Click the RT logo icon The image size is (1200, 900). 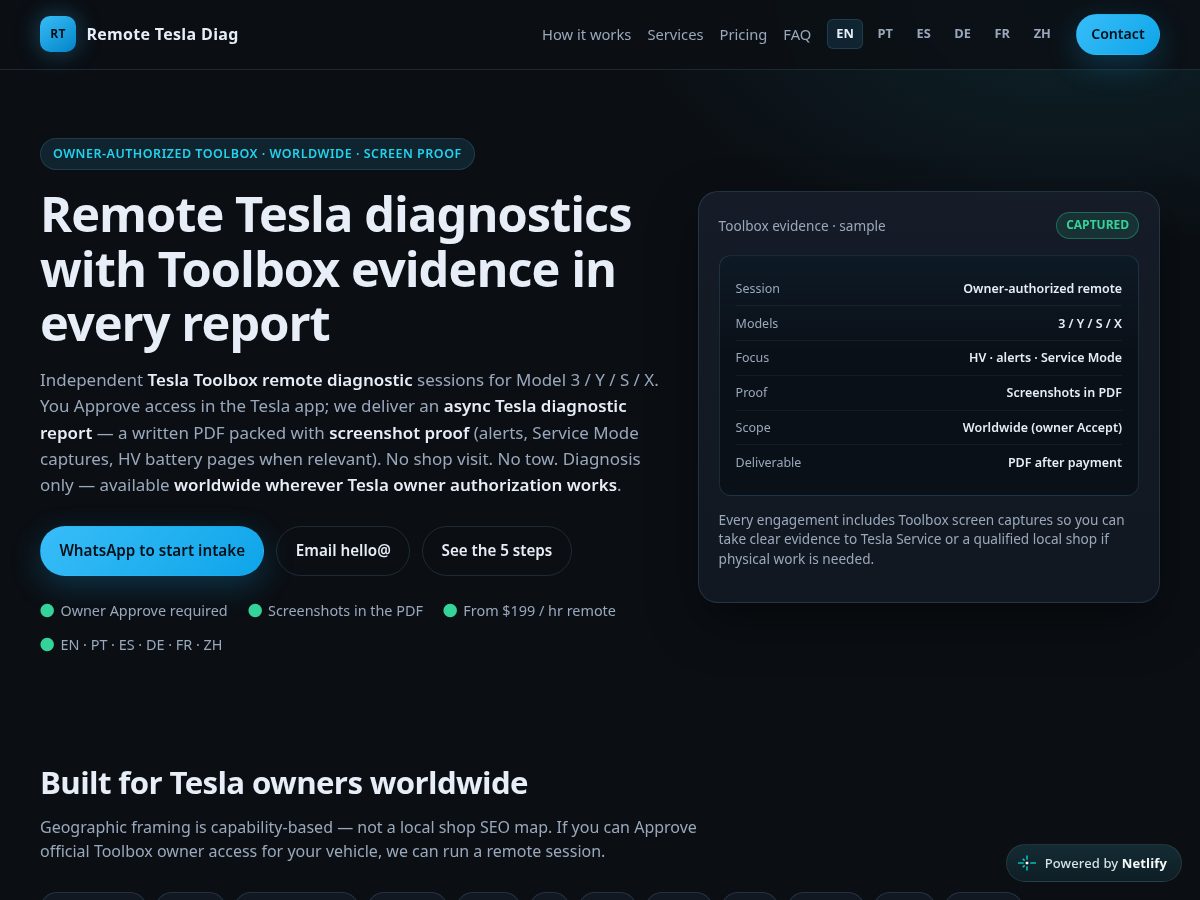[58, 34]
